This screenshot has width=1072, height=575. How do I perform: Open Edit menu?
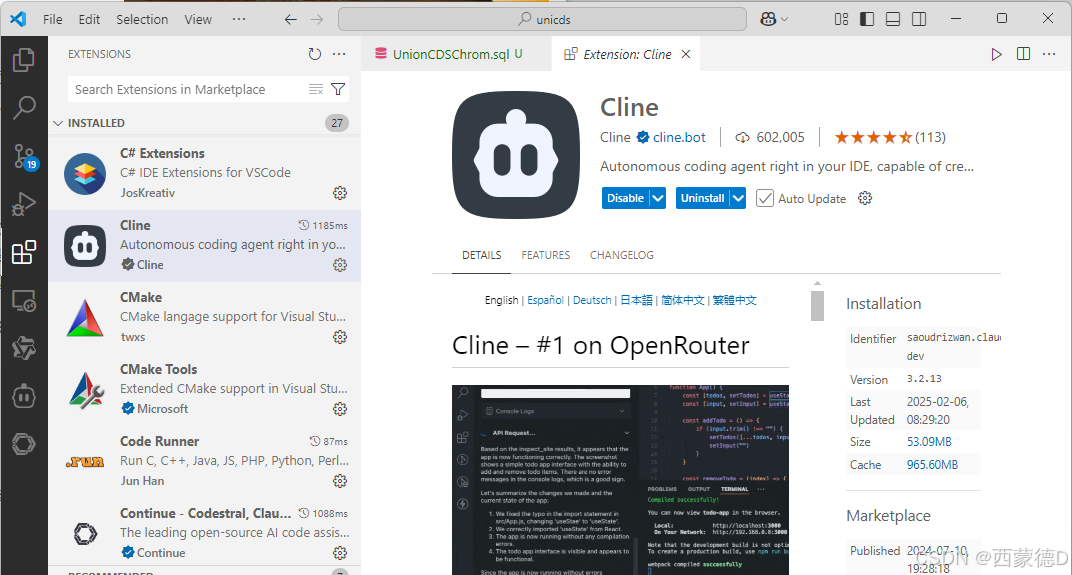click(89, 19)
